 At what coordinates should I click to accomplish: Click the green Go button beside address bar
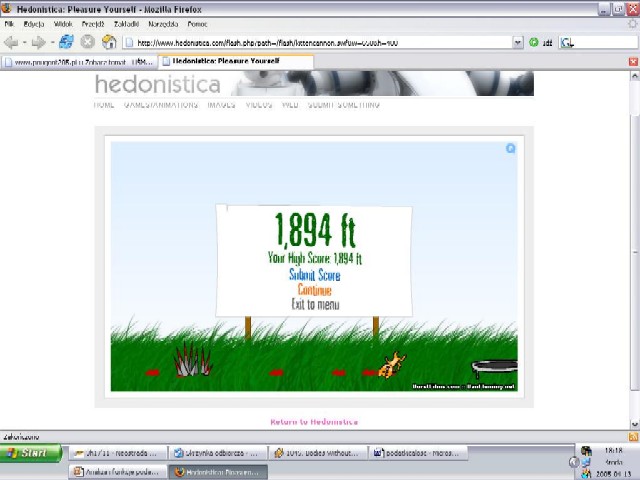click(534, 43)
